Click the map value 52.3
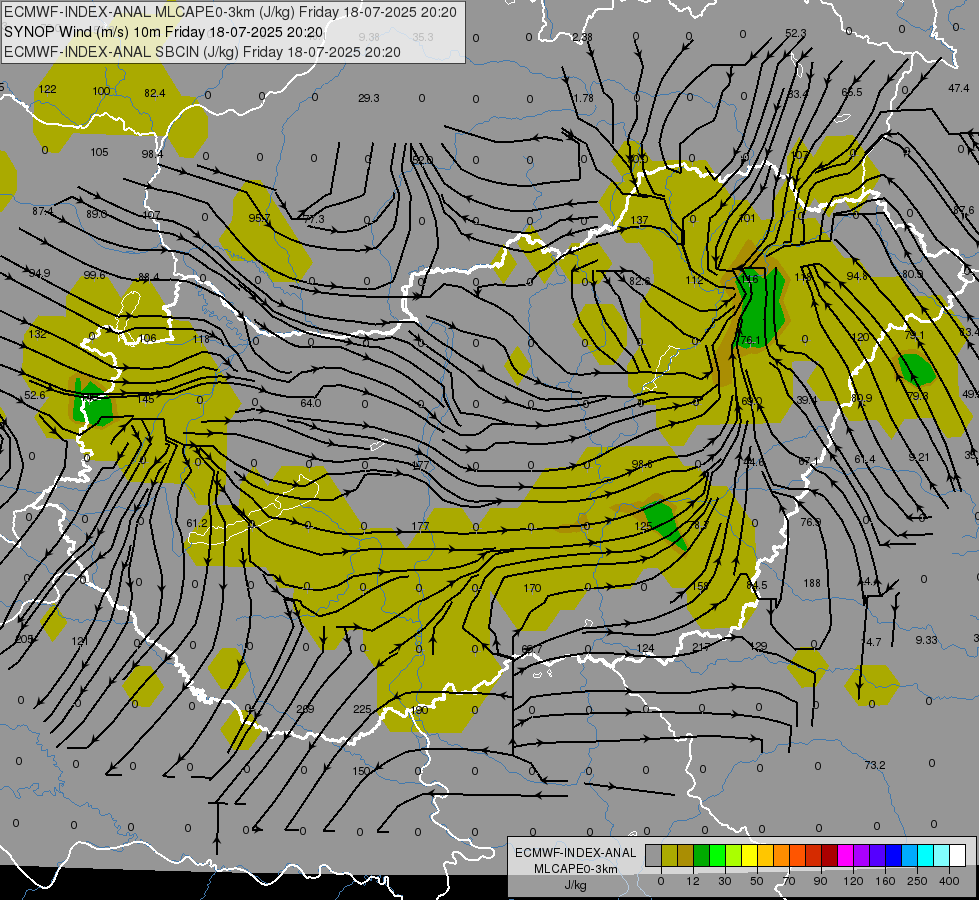Screen dimensions: 979x900 [795, 34]
